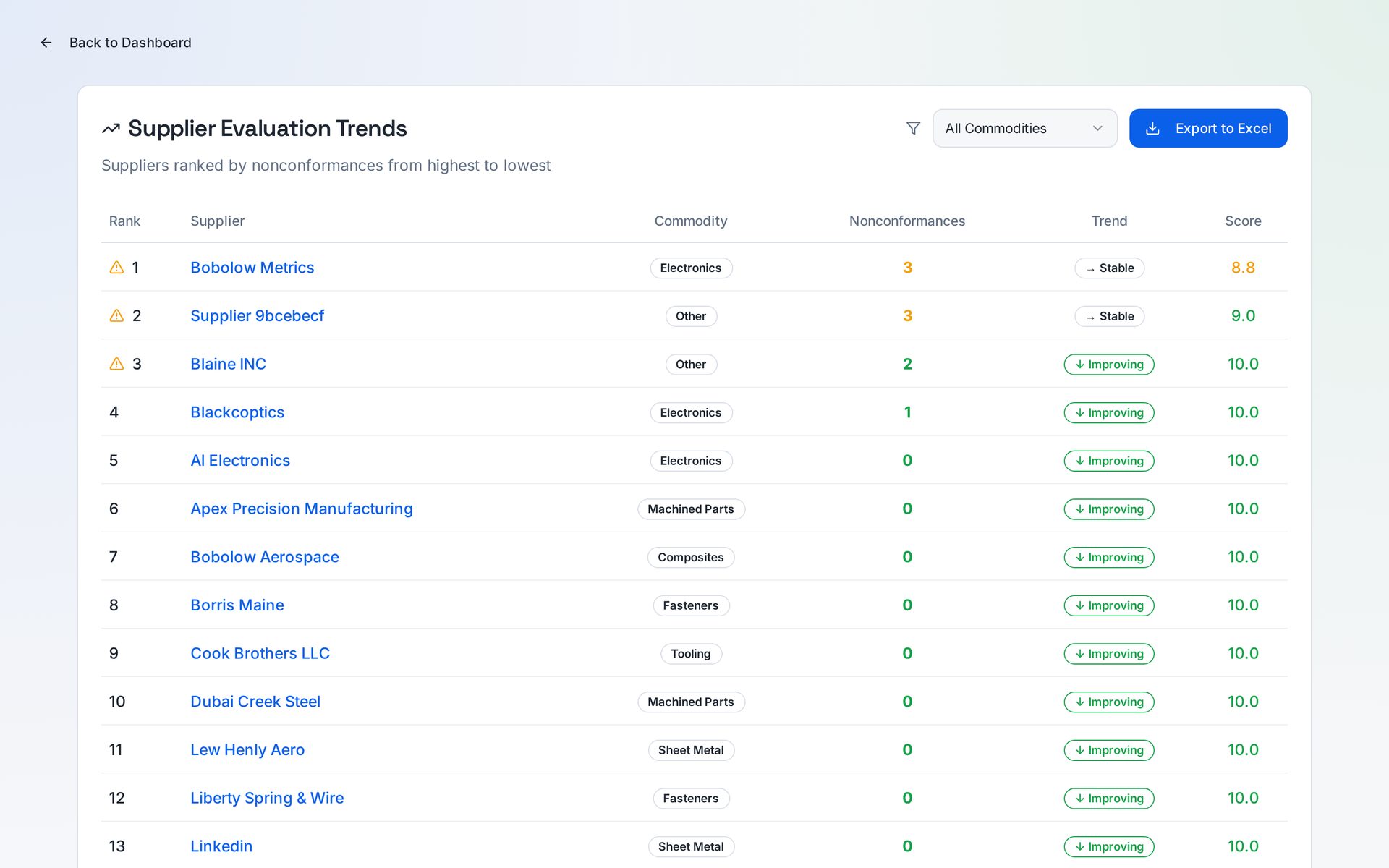Click Electronics tag for Bobolow Metrics

click(691, 268)
